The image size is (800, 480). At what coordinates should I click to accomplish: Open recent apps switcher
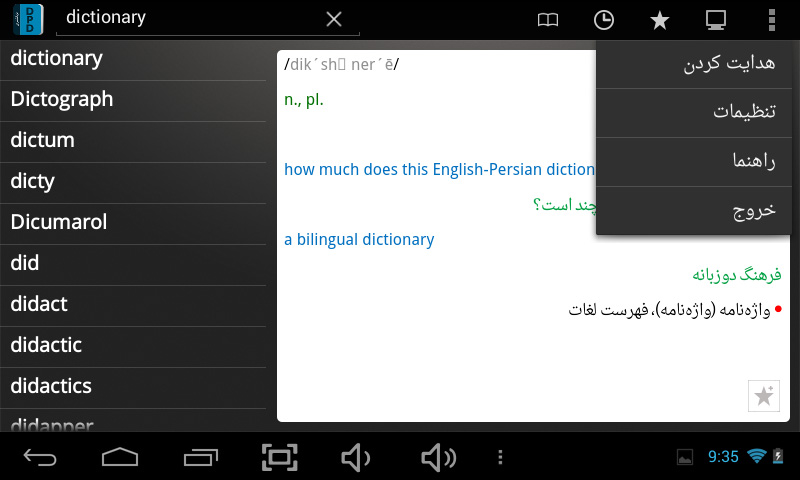(200, 457)
